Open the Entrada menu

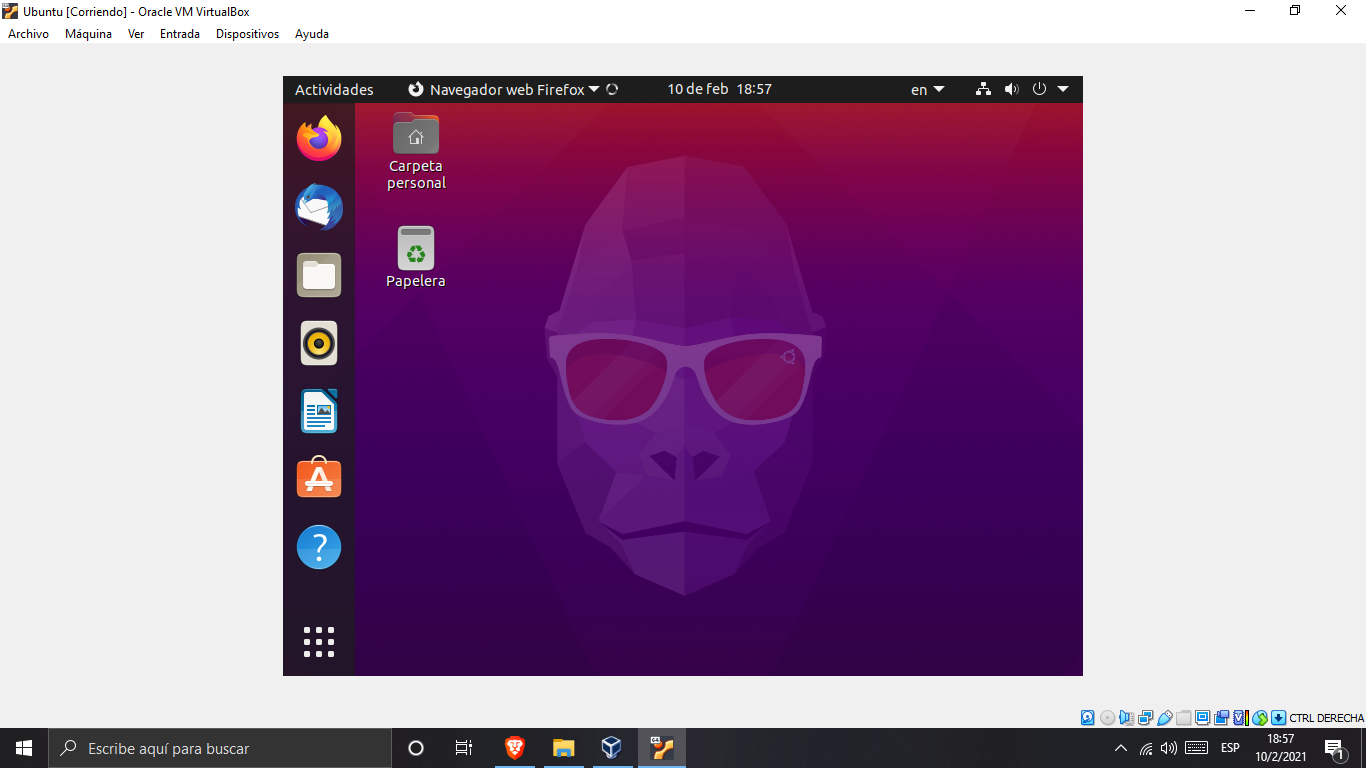point(180,34)
